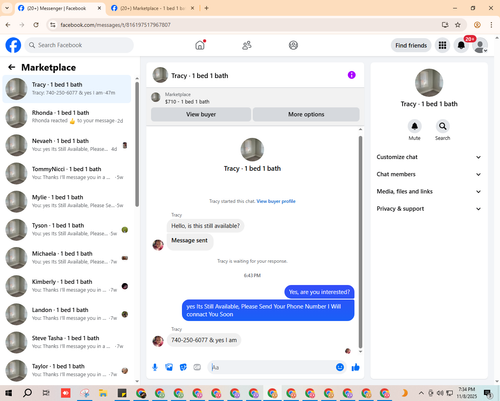Open the tab search dropdown arrow
The width and height of the screenshot is (500, 401).
(x=7, y=8)
